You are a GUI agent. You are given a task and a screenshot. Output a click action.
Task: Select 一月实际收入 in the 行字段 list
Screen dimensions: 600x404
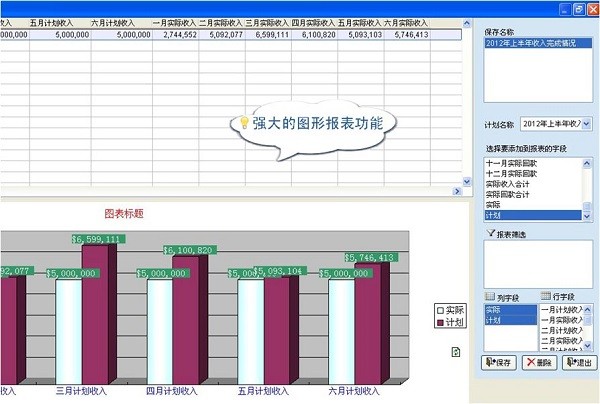(x=562, y=320)
